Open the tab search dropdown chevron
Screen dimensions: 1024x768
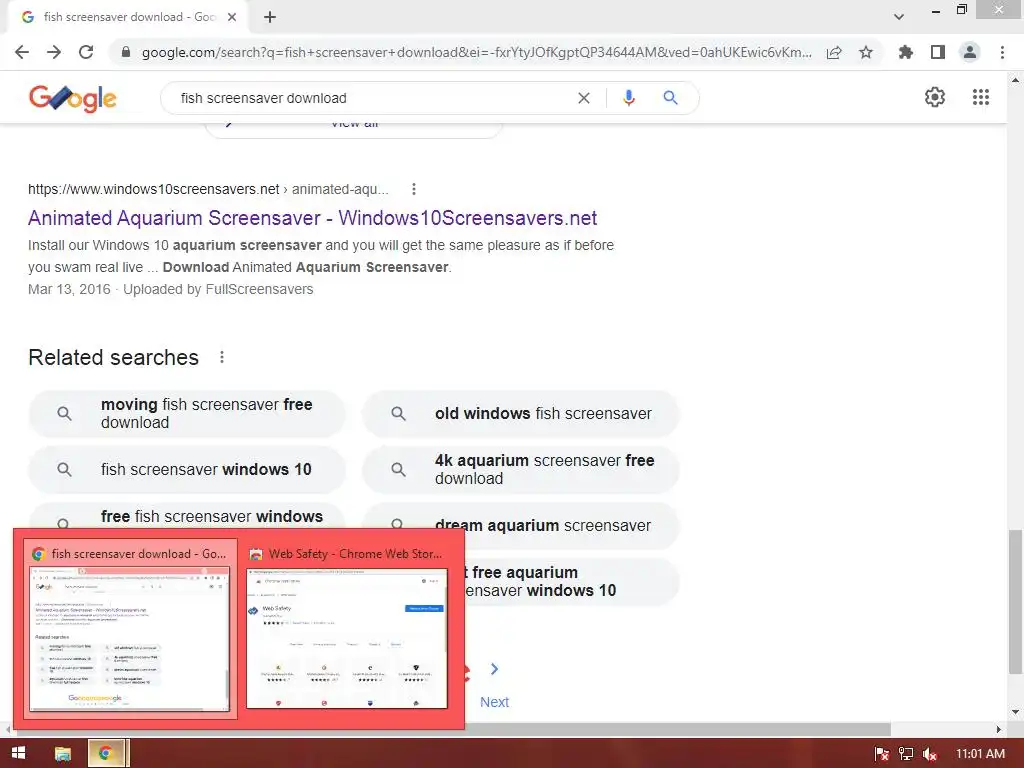[x=899, y=17]
